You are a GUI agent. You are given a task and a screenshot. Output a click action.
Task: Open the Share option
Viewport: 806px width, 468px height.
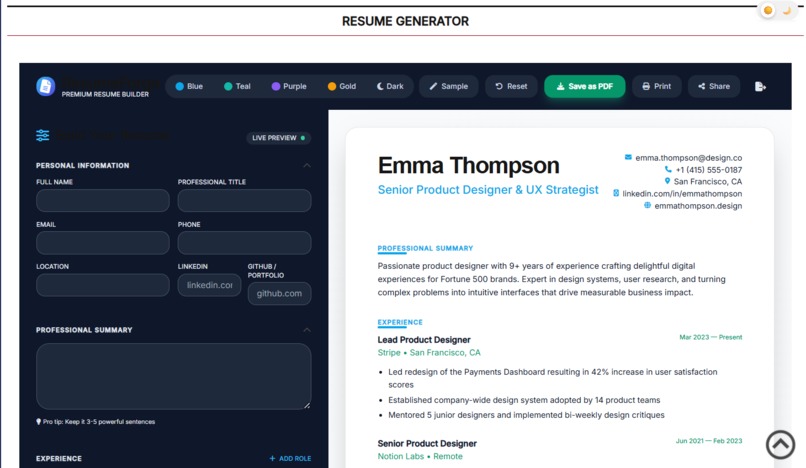tap(714, 86)
